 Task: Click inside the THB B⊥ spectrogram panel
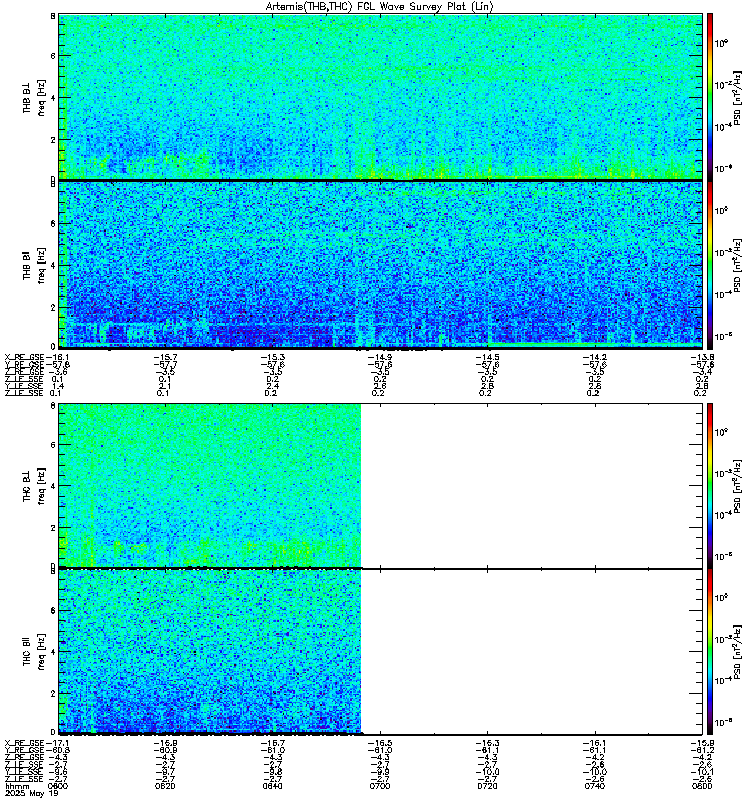380,96
